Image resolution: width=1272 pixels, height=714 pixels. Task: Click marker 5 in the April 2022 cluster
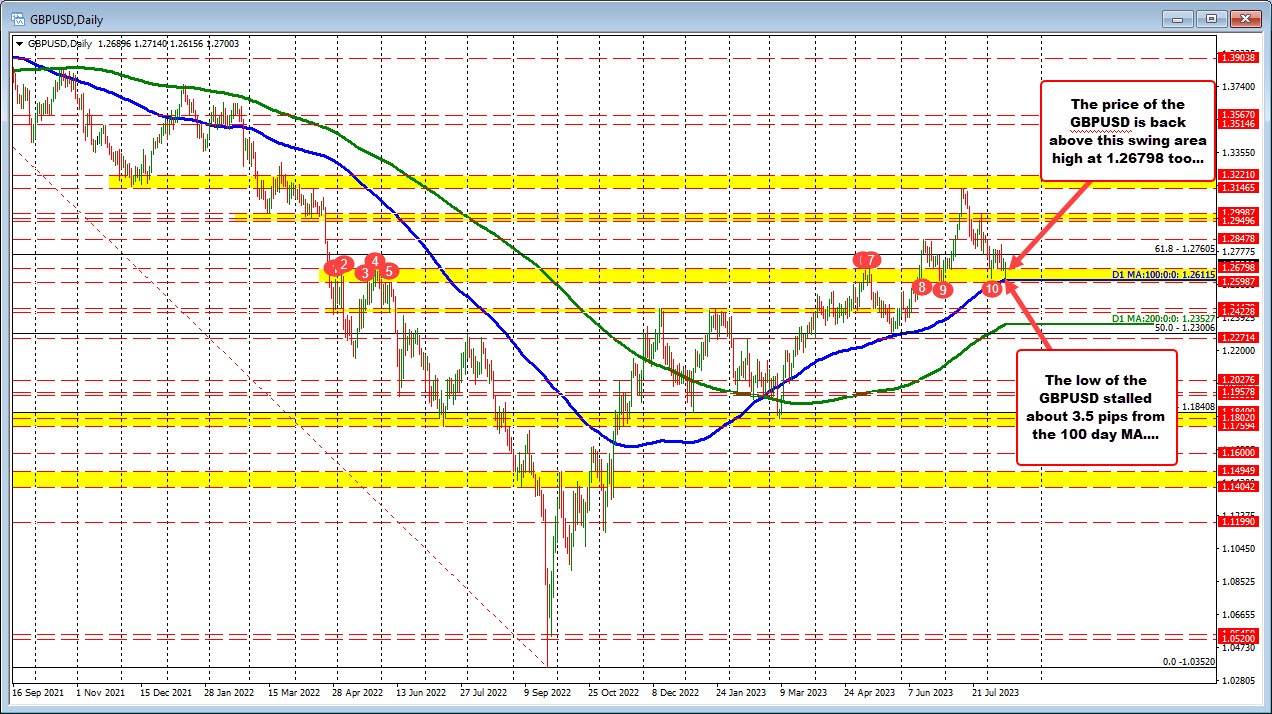(x=389, y=270)
